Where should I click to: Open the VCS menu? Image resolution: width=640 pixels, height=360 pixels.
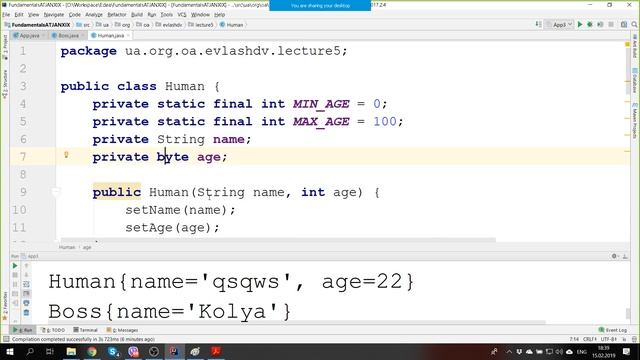pyautogui.click(x=182, y=15)
